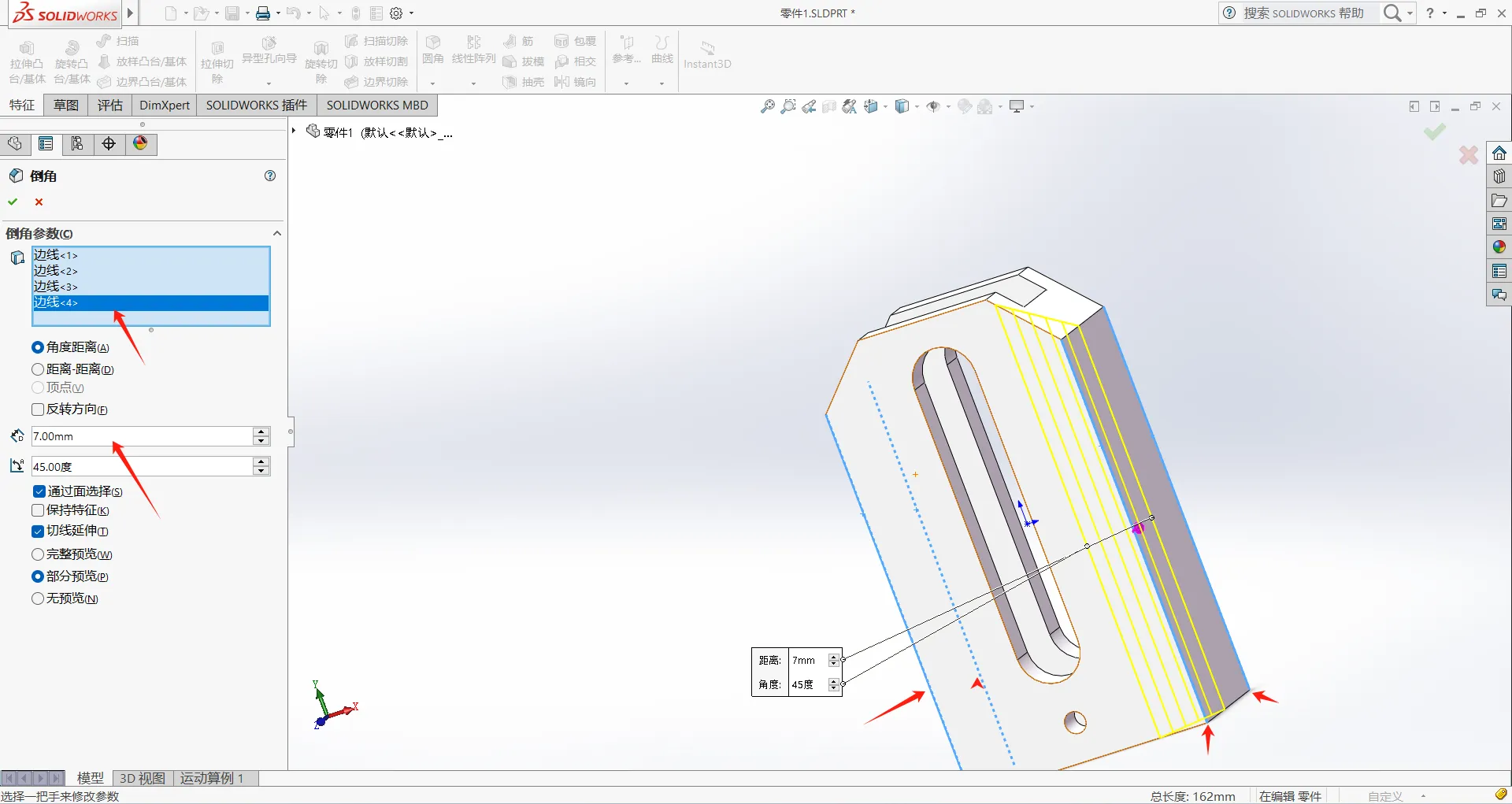Cancel chamfer with the red X icon
The width and height of the screenshot is (1512, 804).
[x=39, y=202]
